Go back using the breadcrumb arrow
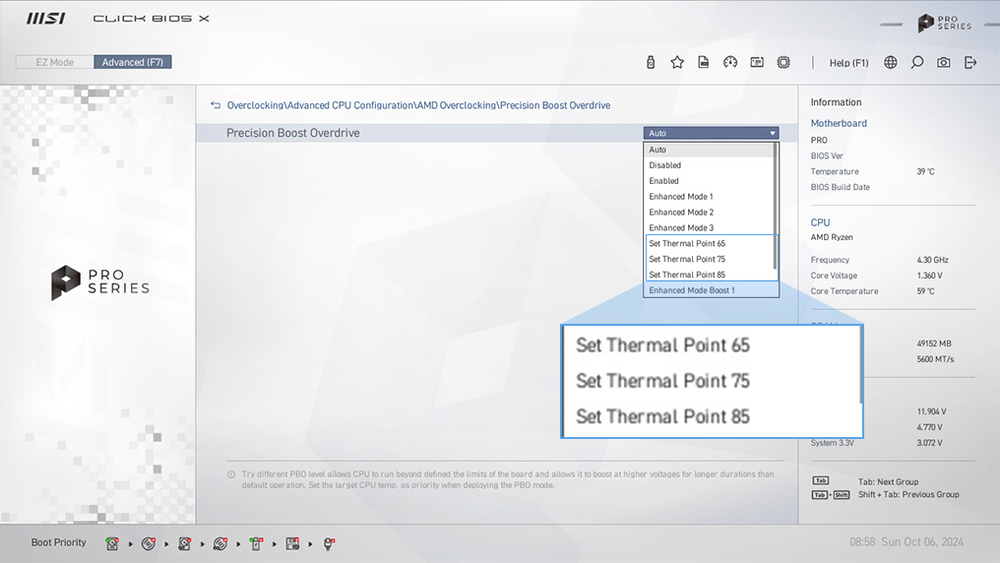Screen dimensions: 1000x563 [x=215, y=105]
